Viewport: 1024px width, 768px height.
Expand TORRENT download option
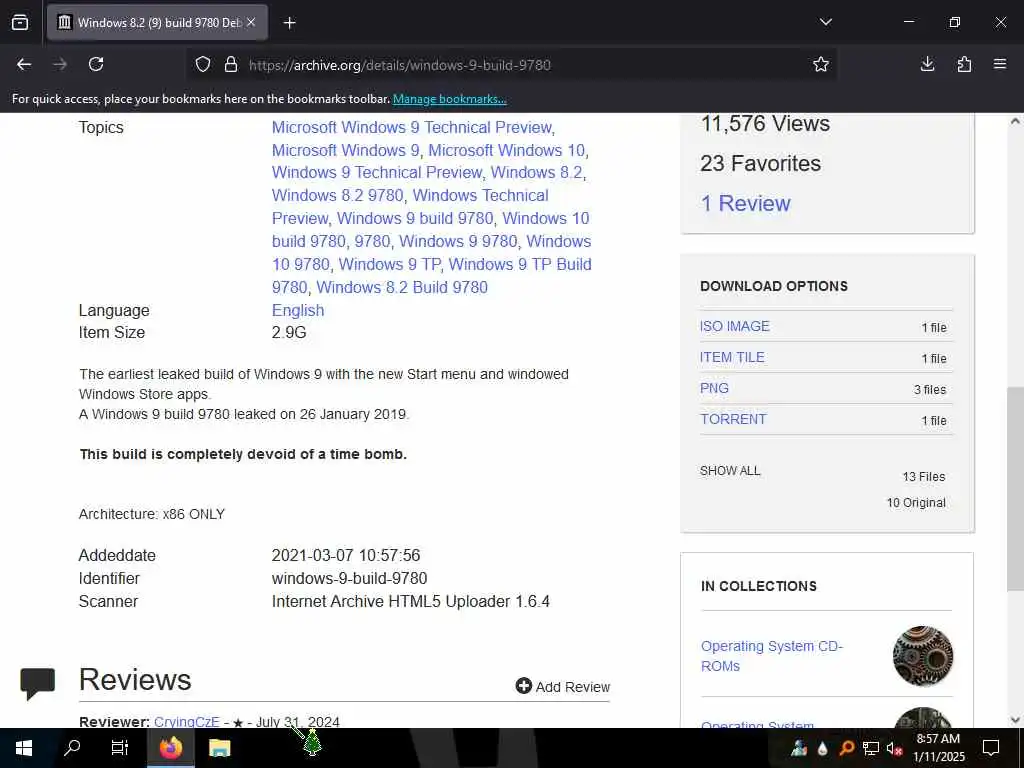point(733,419)
